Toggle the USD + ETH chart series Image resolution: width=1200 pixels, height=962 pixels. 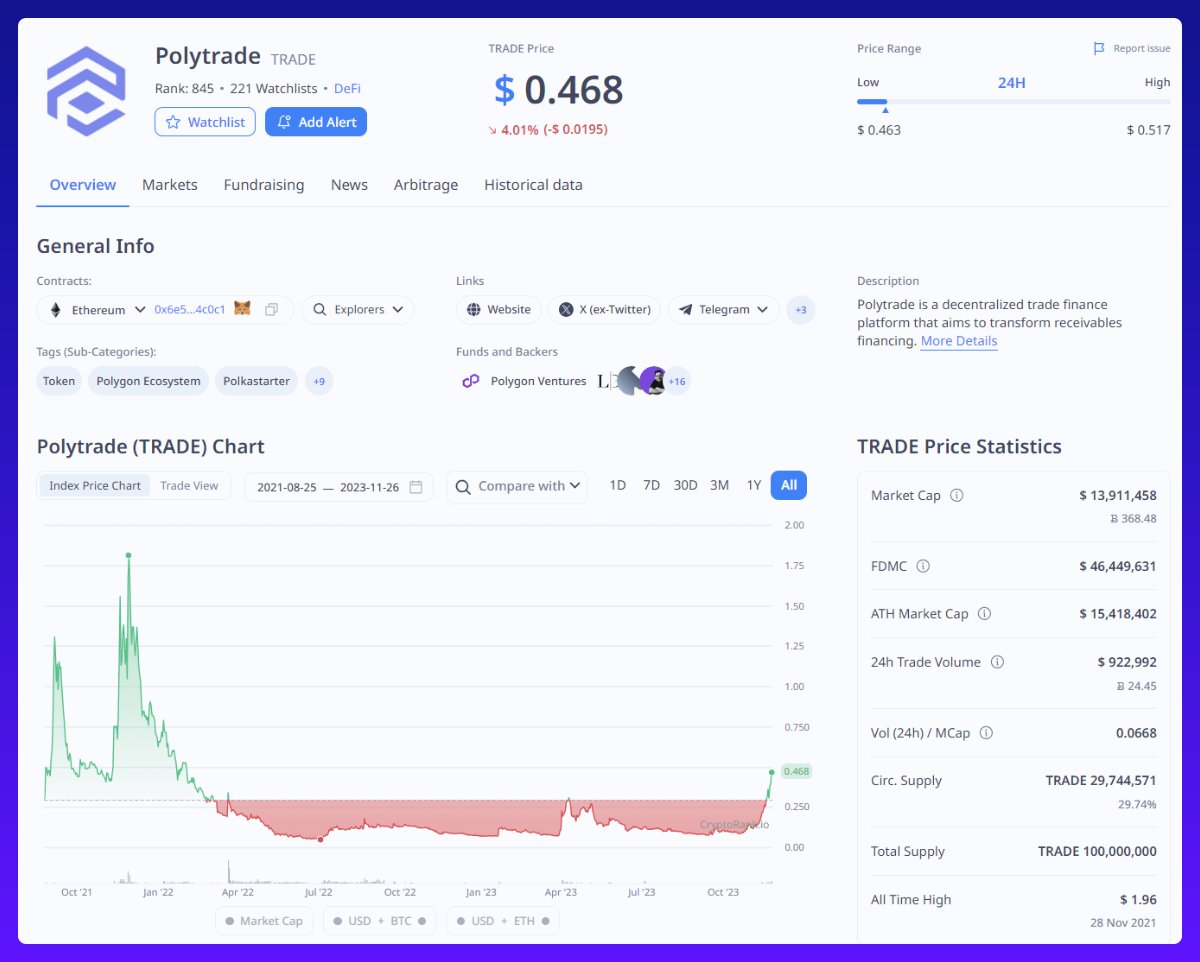(x=503, y=921)
